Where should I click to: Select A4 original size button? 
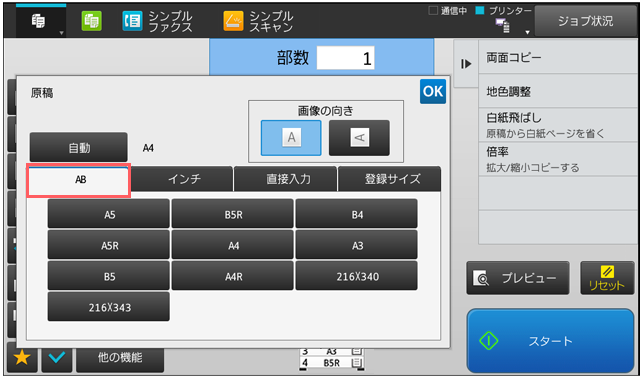pyautogui.click(x=233, y=245)
